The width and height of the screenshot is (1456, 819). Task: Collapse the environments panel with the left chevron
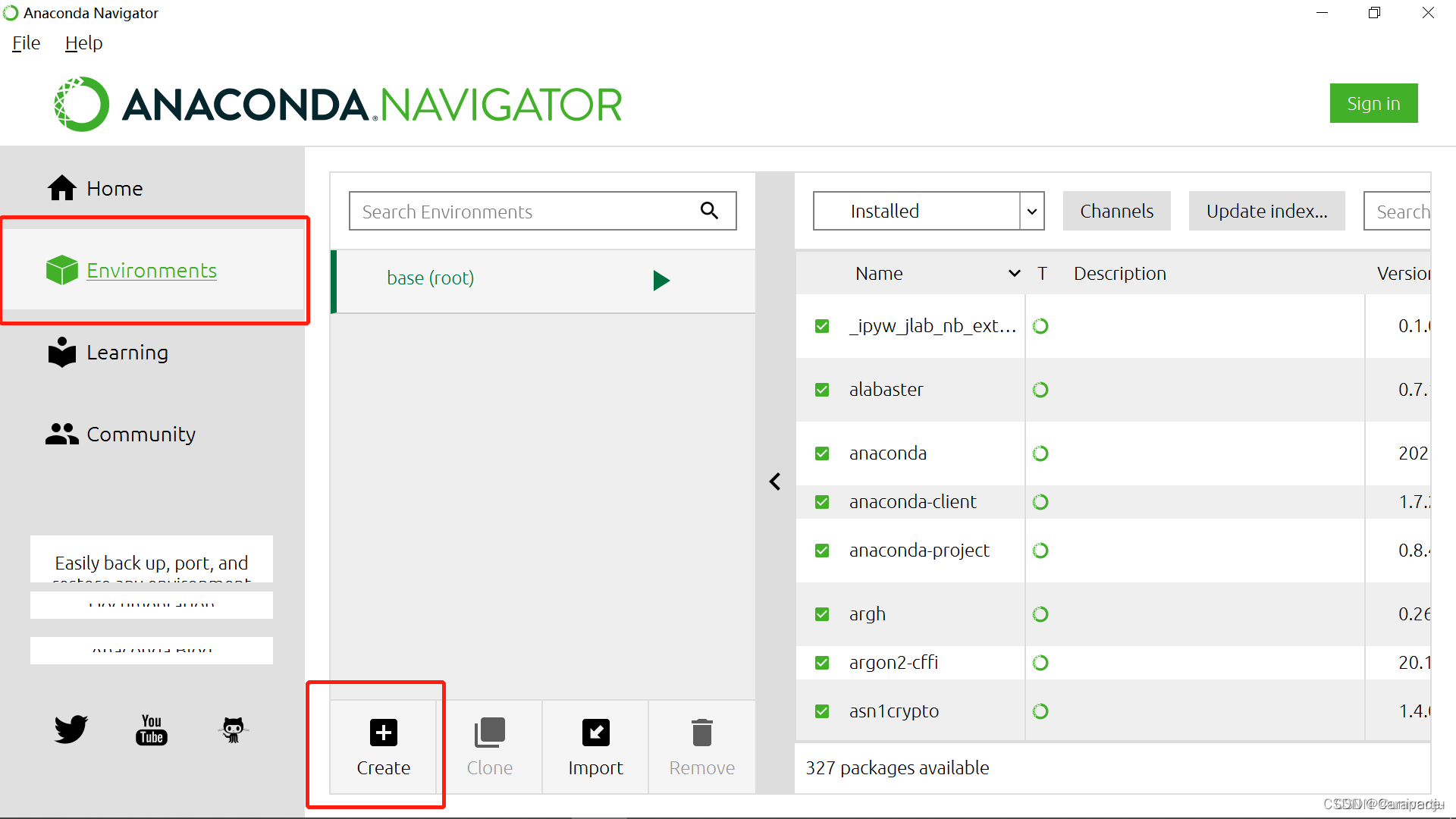click(x=774, y=482)
